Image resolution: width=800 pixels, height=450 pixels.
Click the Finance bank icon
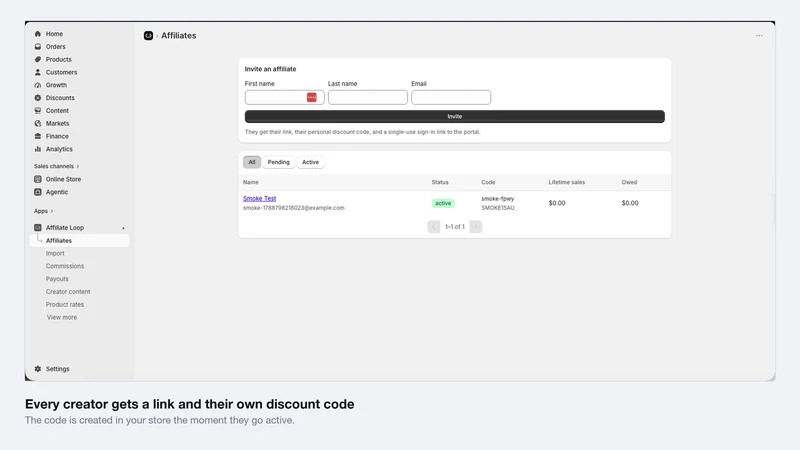[38, 136]
